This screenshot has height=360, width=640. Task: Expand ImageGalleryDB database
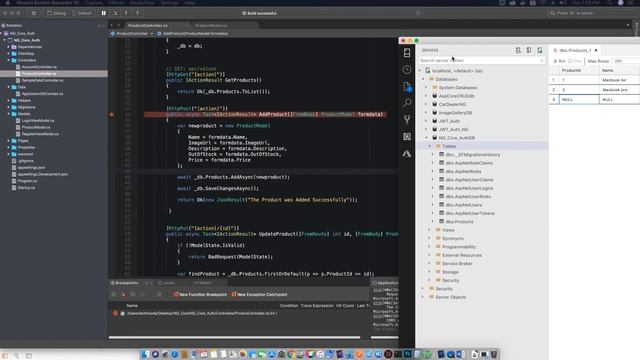(427, 113)
